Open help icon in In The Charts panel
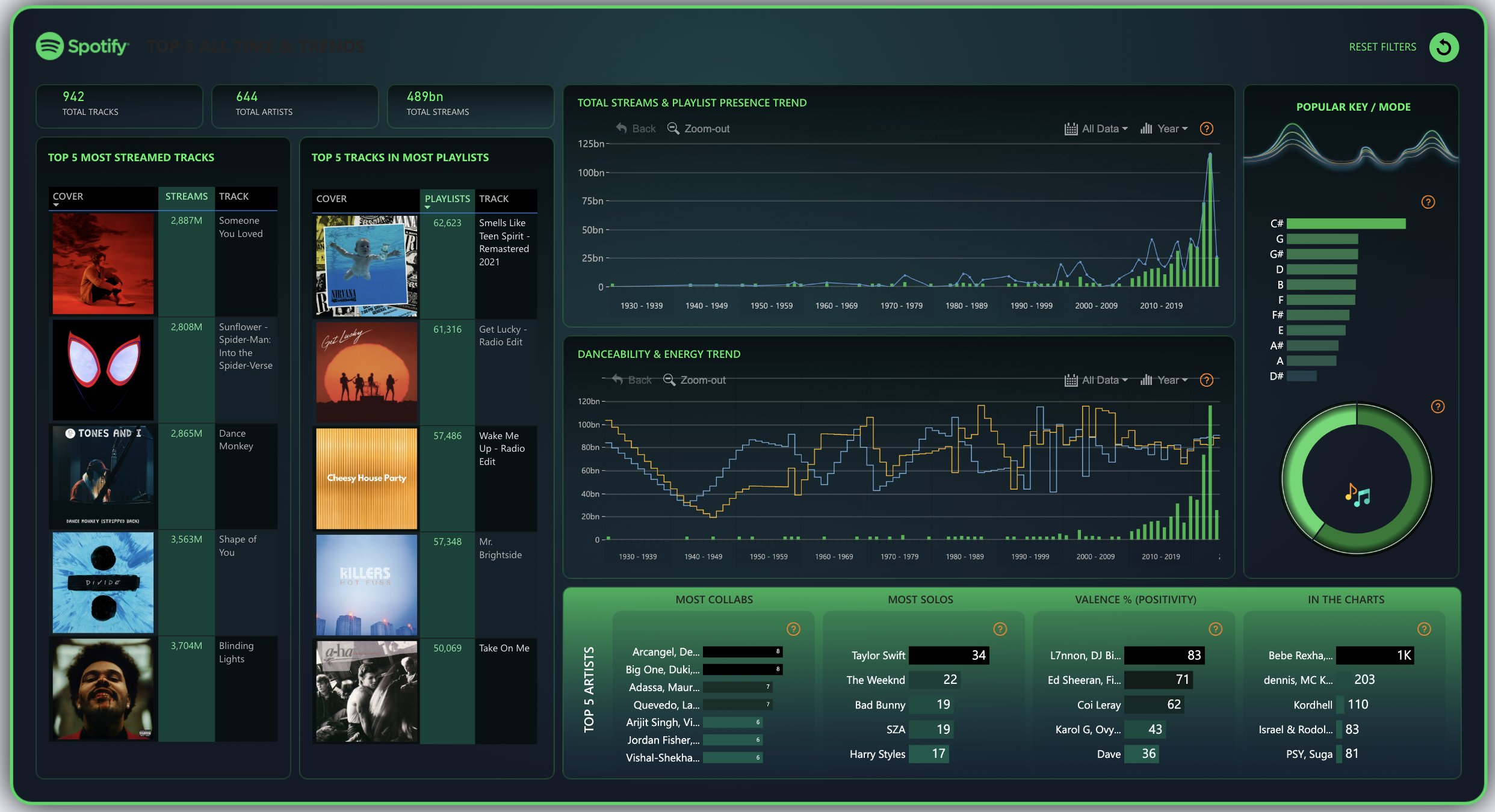Viewport: 1495px width, 812px height. tap(1424, 629)
